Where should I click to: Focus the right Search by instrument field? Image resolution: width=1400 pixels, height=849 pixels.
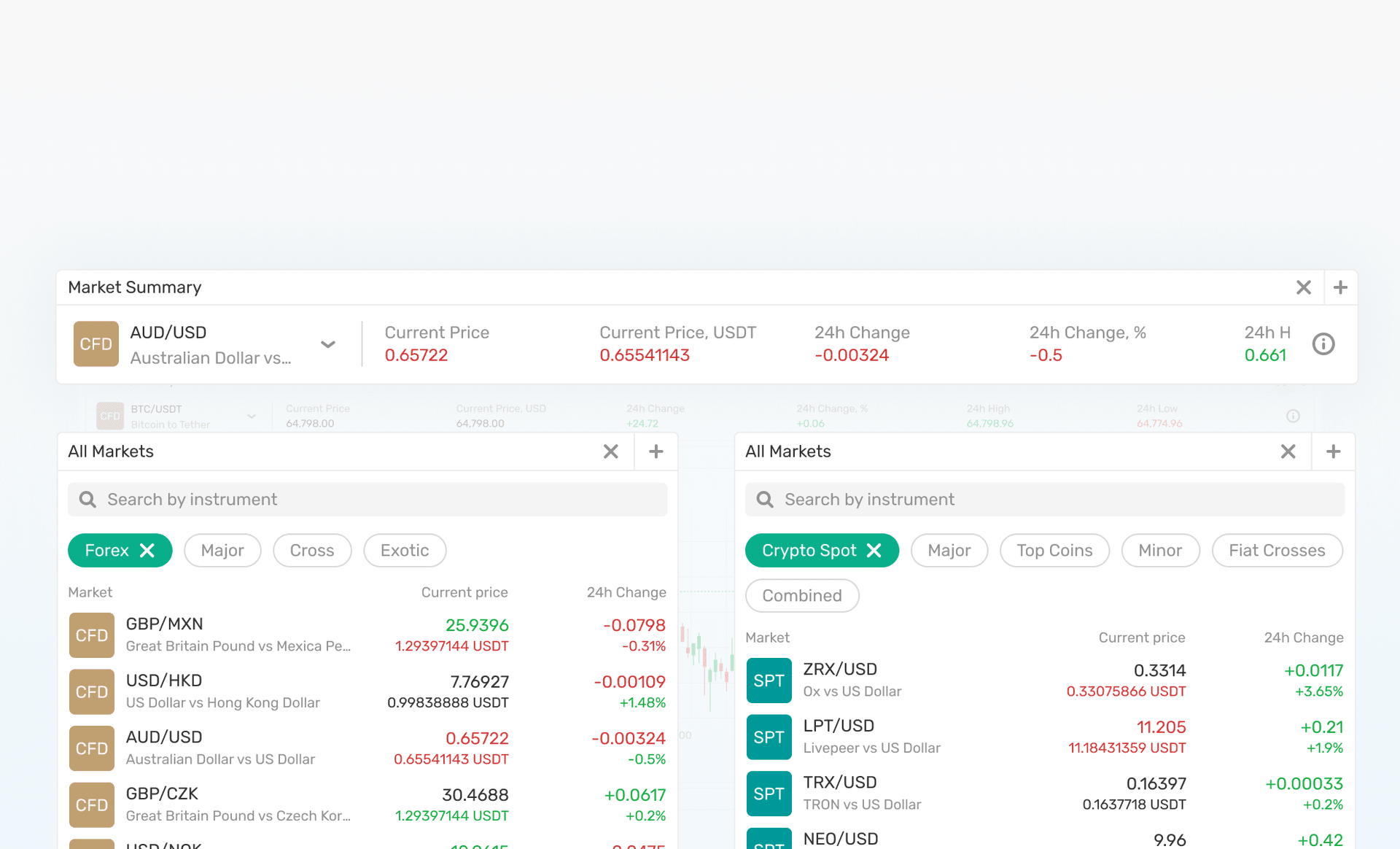pos(1045,500)
